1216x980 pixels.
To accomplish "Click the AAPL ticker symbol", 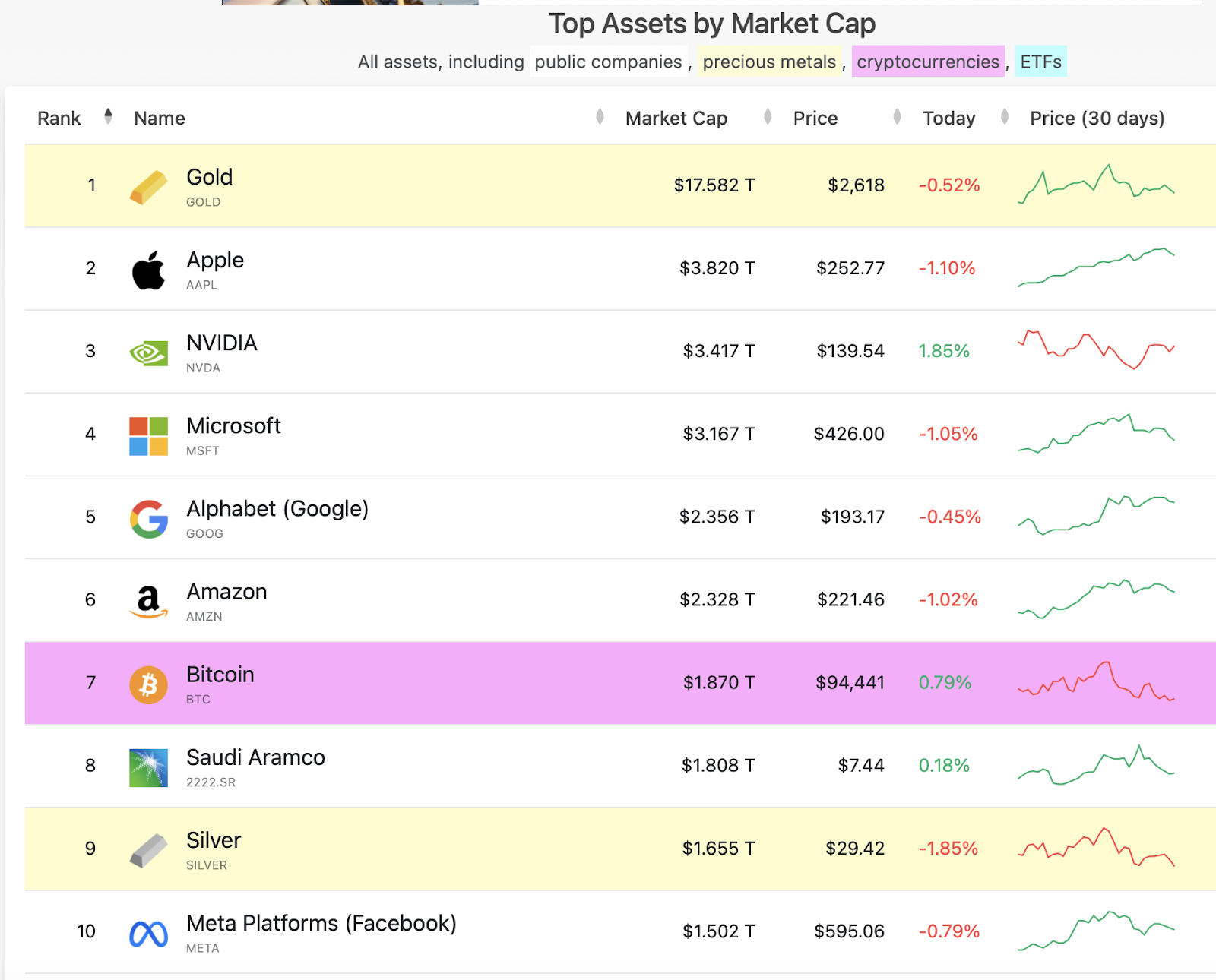I will [201, 285].
